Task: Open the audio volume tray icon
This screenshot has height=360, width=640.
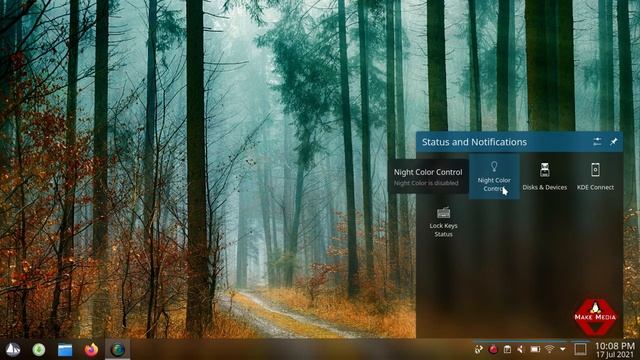Action: coord(520,349)
